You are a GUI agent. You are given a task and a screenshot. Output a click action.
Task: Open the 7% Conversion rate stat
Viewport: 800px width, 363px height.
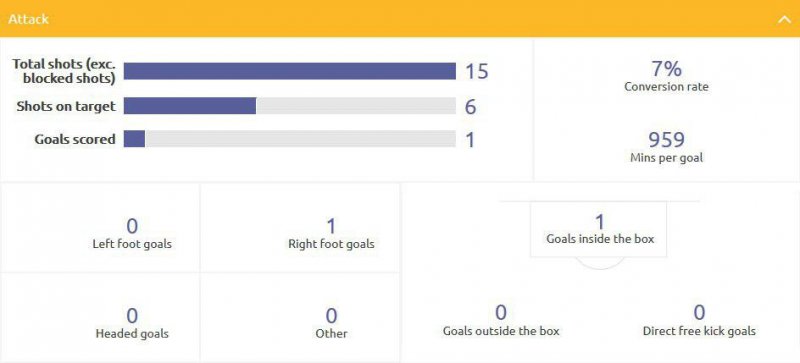666,76
